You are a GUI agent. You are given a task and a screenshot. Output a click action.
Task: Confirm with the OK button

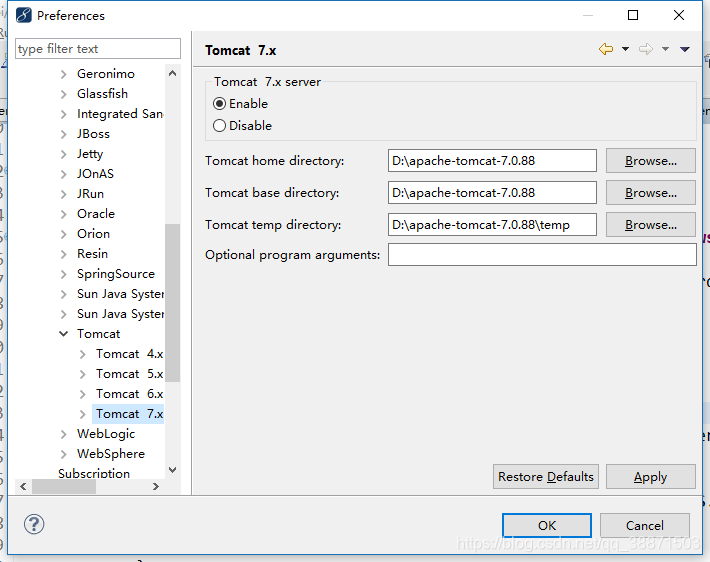coord(547,525)
